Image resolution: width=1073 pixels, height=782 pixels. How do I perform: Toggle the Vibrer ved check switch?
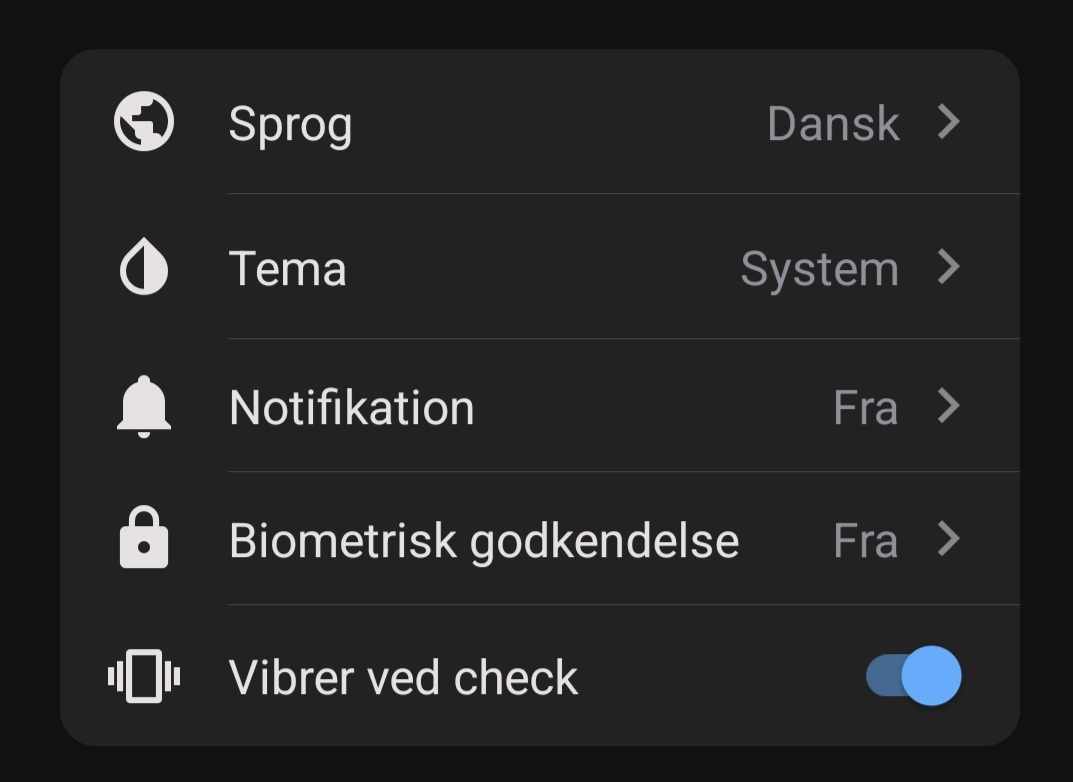click(x=913, y=677)
